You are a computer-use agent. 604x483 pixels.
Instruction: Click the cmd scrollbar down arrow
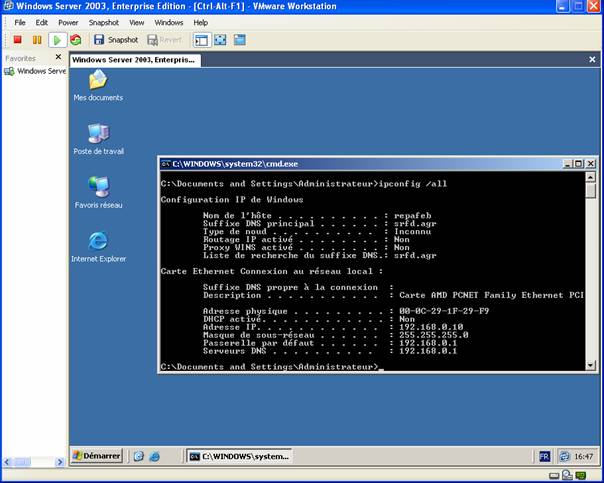(x=591, y=365)
